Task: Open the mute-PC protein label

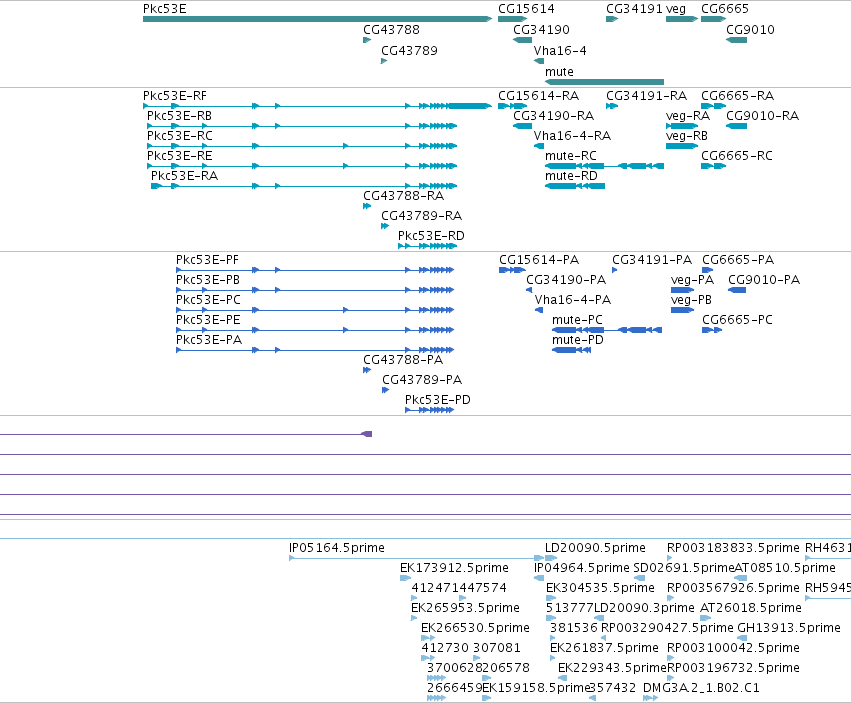Action: pyautogui.click(x=577, y=320)
